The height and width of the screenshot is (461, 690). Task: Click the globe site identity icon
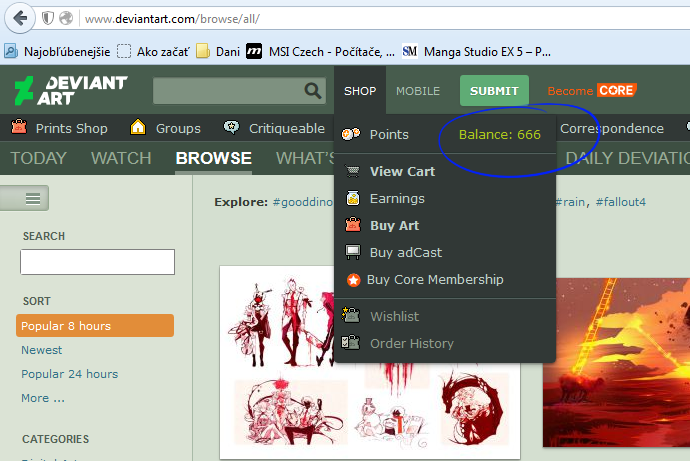coord(66,18)
